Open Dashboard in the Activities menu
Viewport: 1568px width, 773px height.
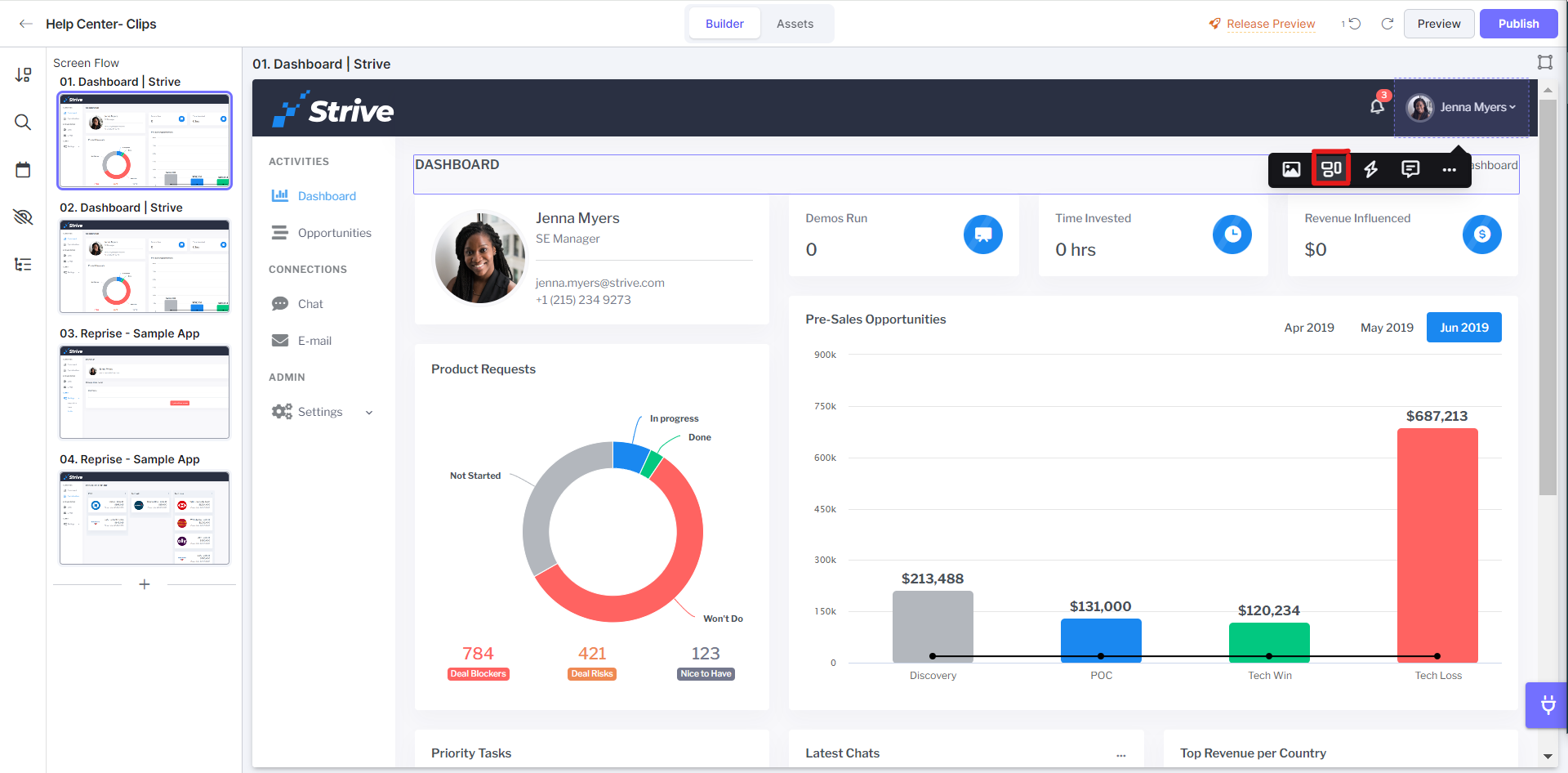click(327, 196)
